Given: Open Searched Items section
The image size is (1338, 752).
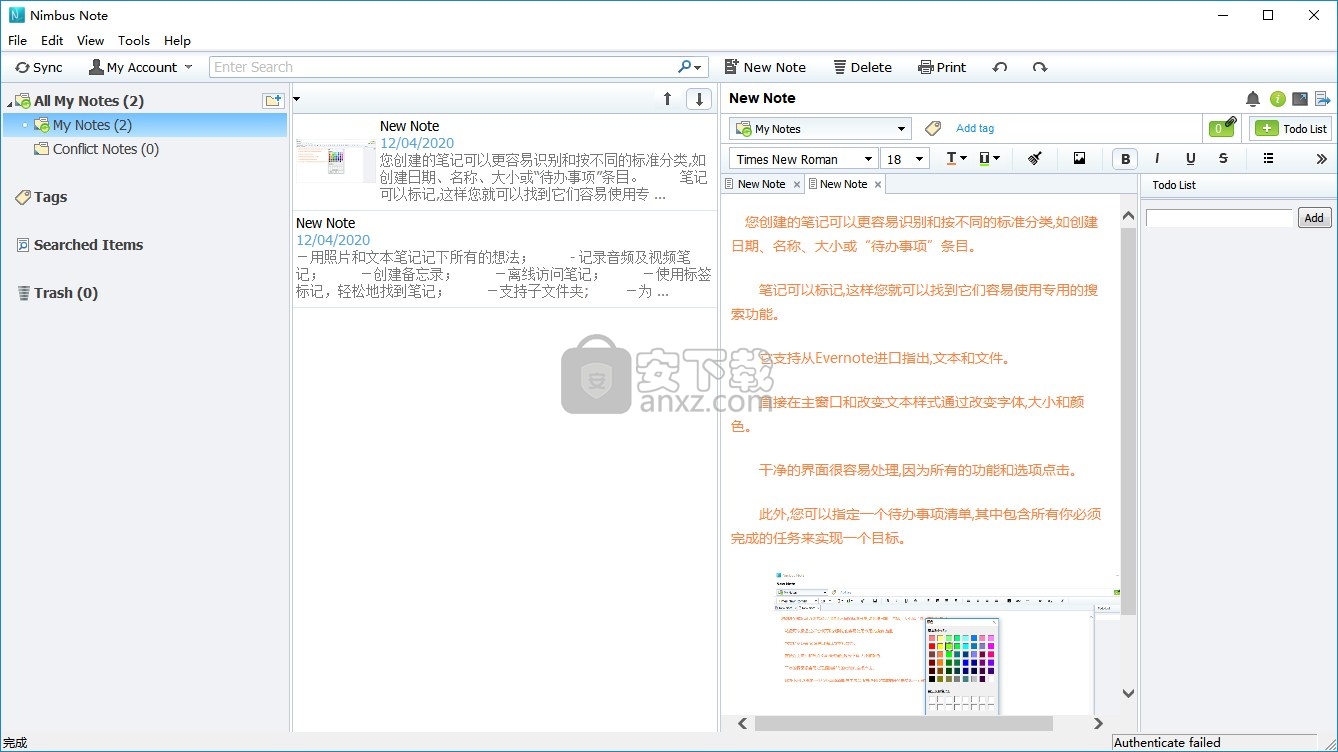Looking at the screenshot, I should [79, 245].
